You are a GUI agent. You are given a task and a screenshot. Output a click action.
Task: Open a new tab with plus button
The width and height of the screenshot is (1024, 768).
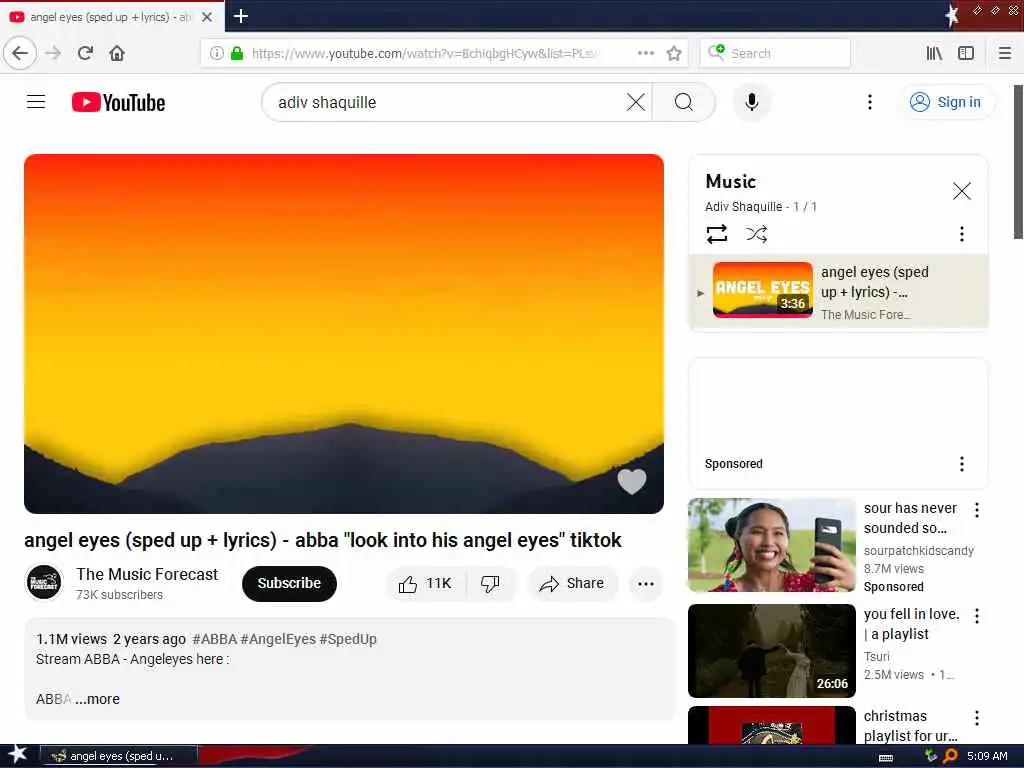click(240, 16)
